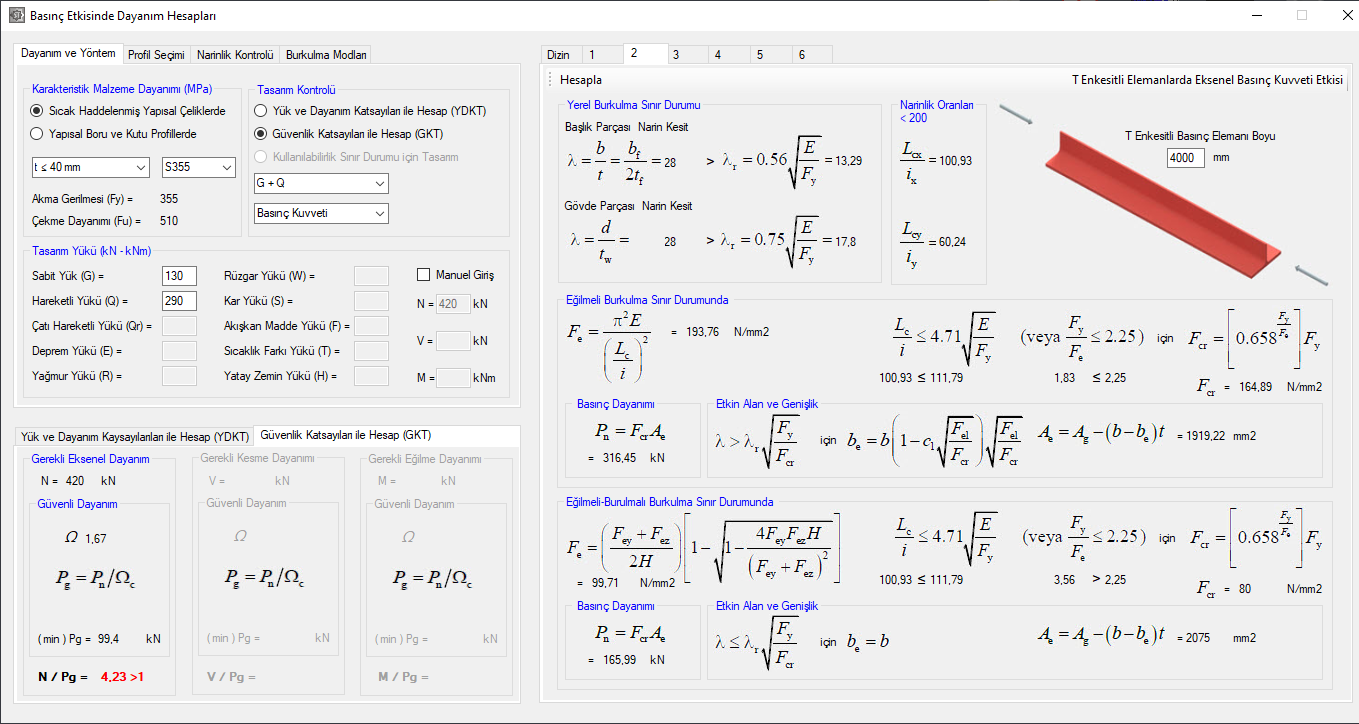Viewport: 1359px width, 724px height.
Task: Switch to tab 4
Action: tap(728, 55)
